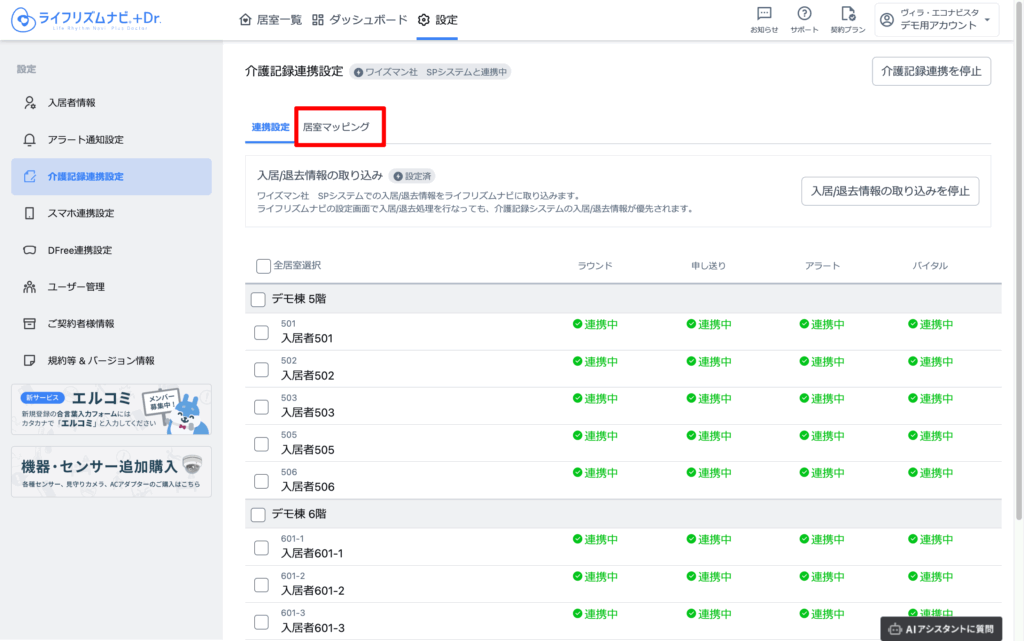Switch to the 居室マッピング tab
The height and width of the screenshot is (641, 1024).
[336, 127]
